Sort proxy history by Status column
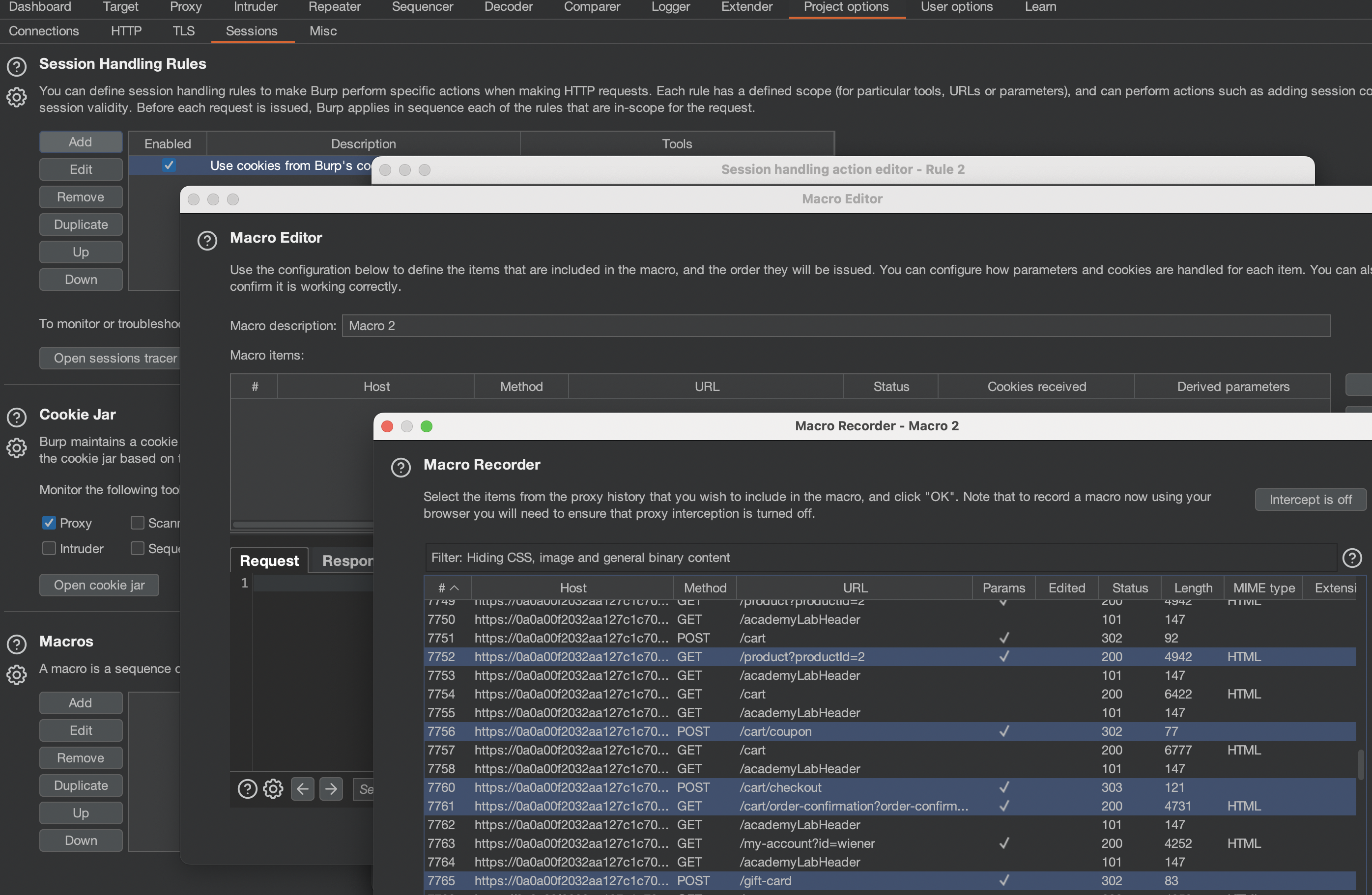This screenshot has height=895, width=1372. (1129, 588)
